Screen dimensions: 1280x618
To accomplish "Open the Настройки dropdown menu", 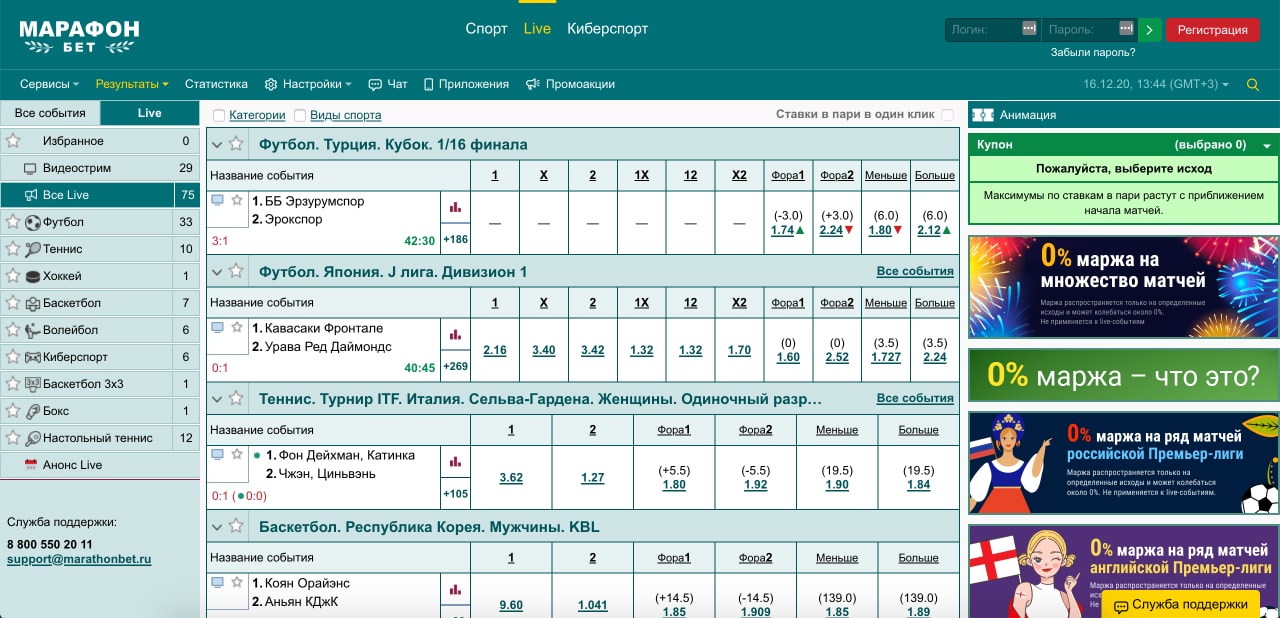I will coord(308,85).
